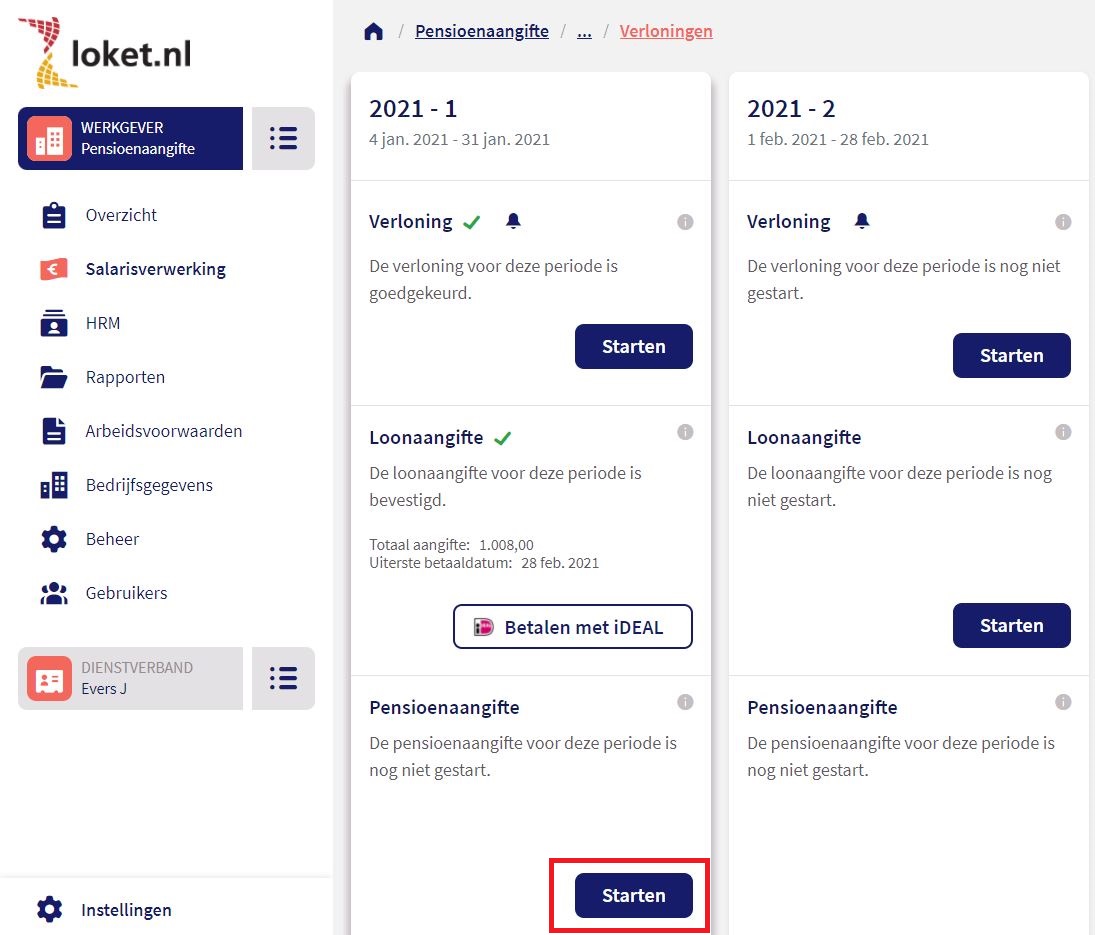Expand the collapsed breadcrumb ellipsis
Viewport: 1095px width, 935px height.
point(584,31)
